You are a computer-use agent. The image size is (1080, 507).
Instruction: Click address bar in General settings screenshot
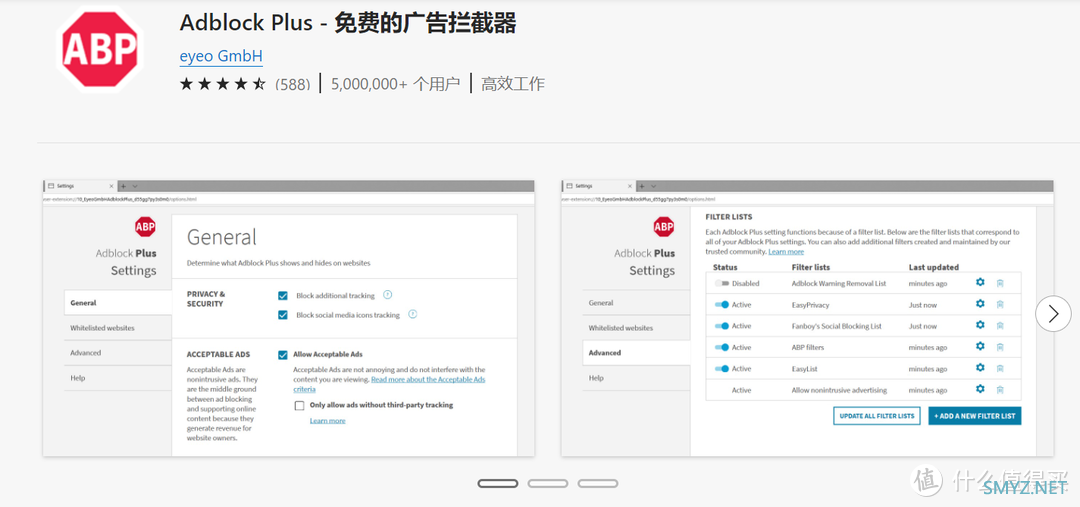pos(289,198)
